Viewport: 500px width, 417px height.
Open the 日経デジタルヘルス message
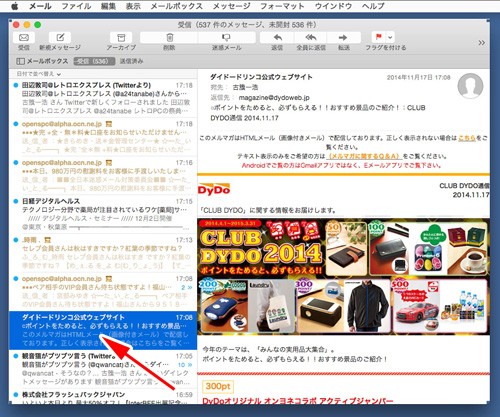tap(103, 214)
